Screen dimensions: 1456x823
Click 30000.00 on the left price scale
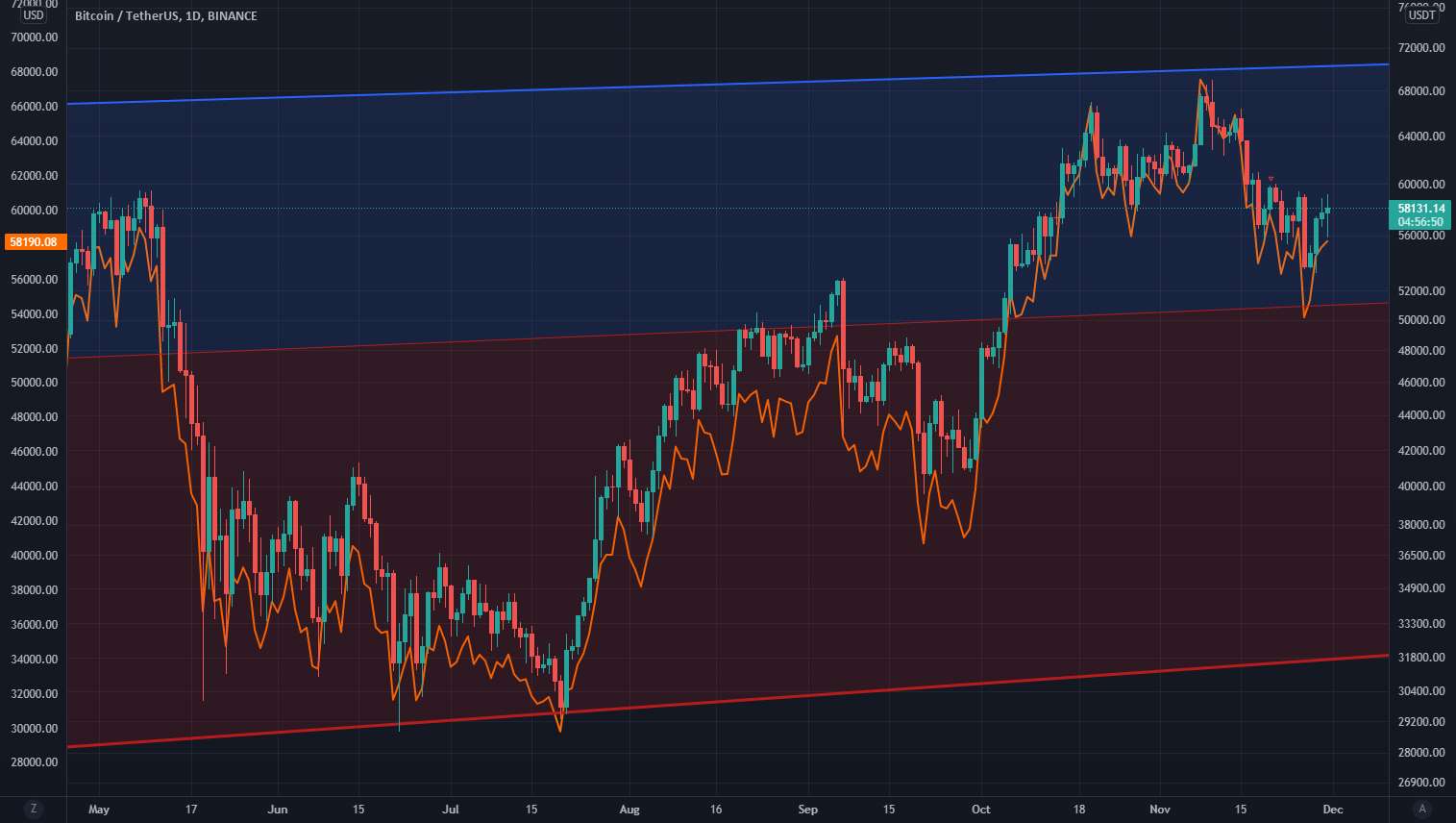pyautogui.click(x=35, y=729)
